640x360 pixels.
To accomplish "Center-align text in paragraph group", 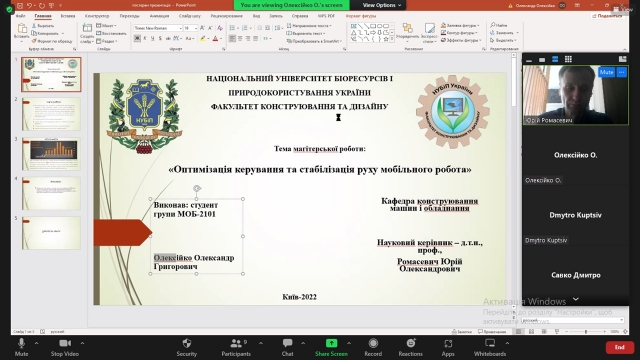I will 240,38.
